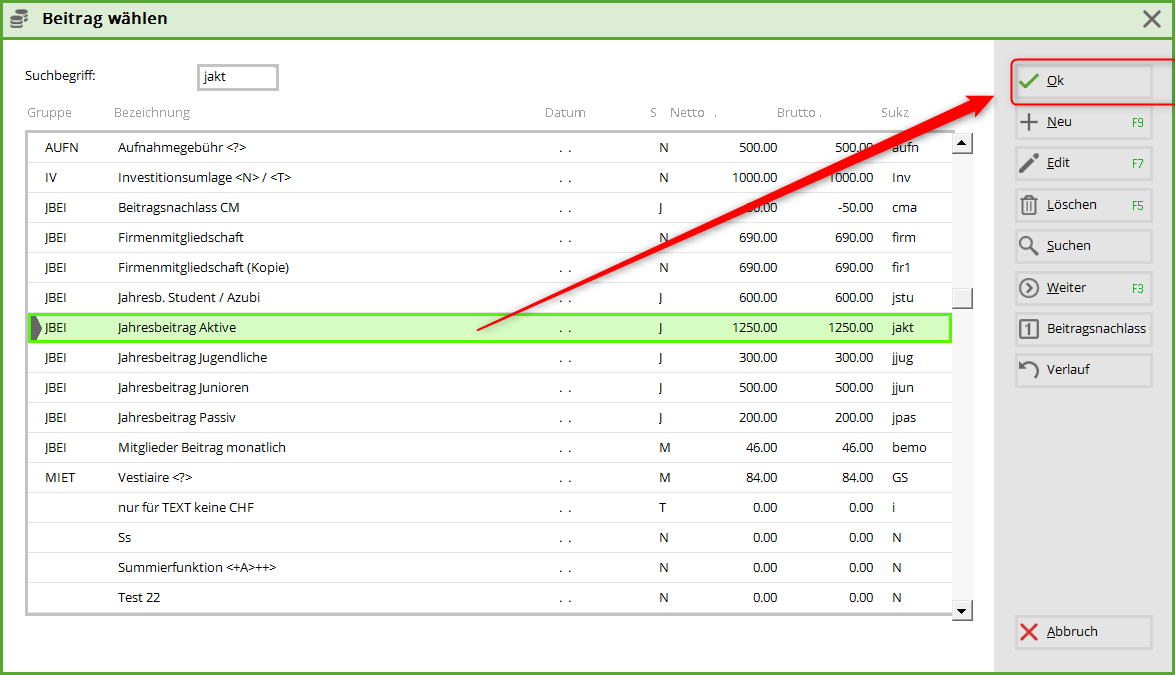Click the trash can Löschen icon
Viewport: 1175px width, 675px height.
pos(1029,205)
